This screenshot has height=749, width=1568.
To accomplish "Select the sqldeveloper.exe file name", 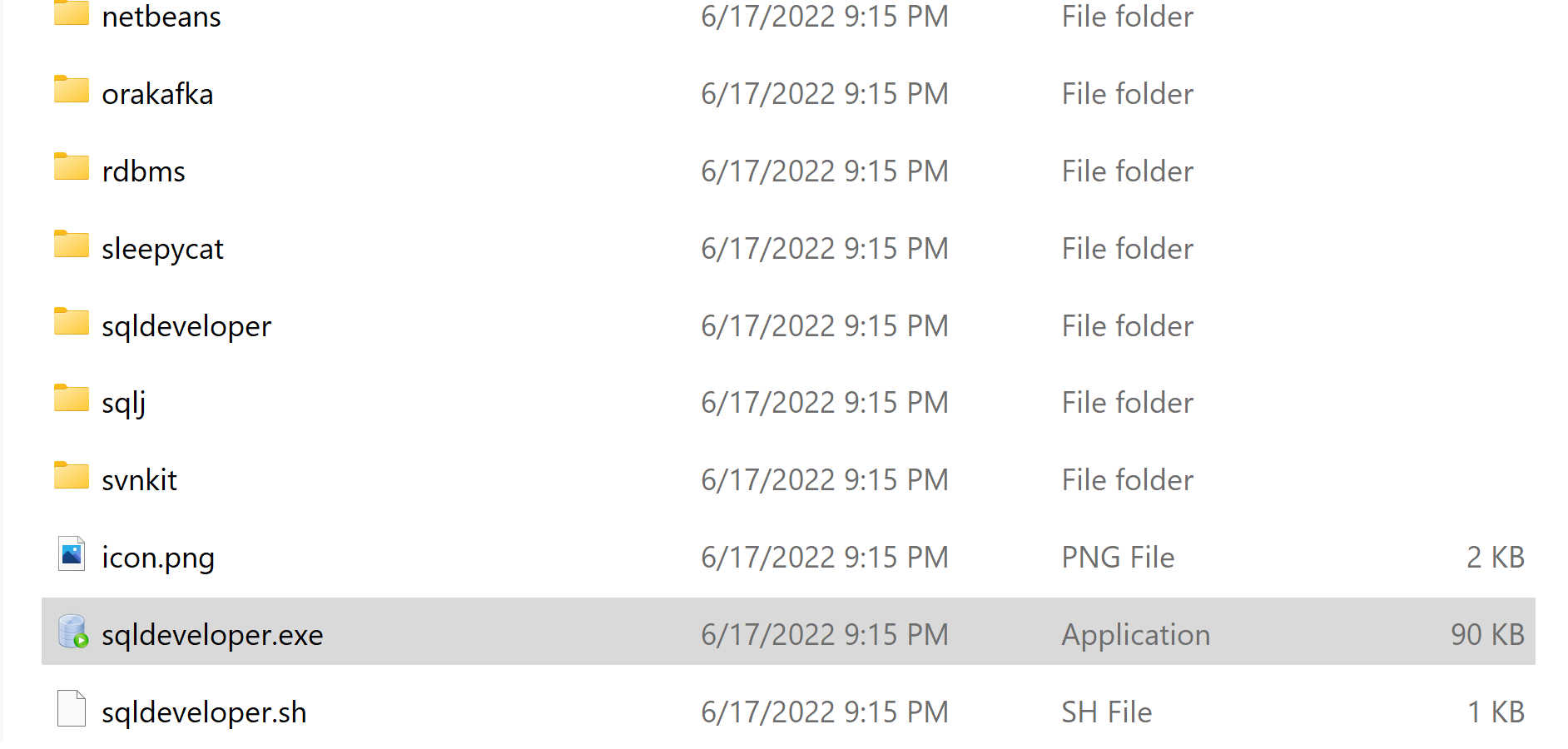I will coord(212,635).
